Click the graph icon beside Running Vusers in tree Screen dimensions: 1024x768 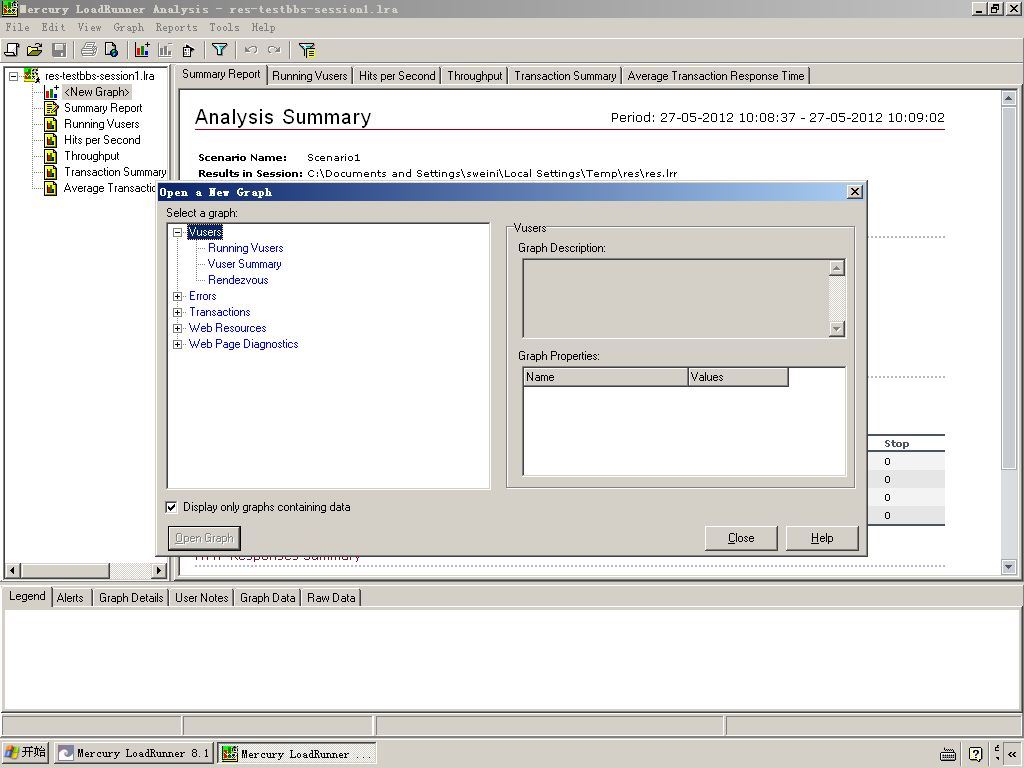[x=51, y=124]
